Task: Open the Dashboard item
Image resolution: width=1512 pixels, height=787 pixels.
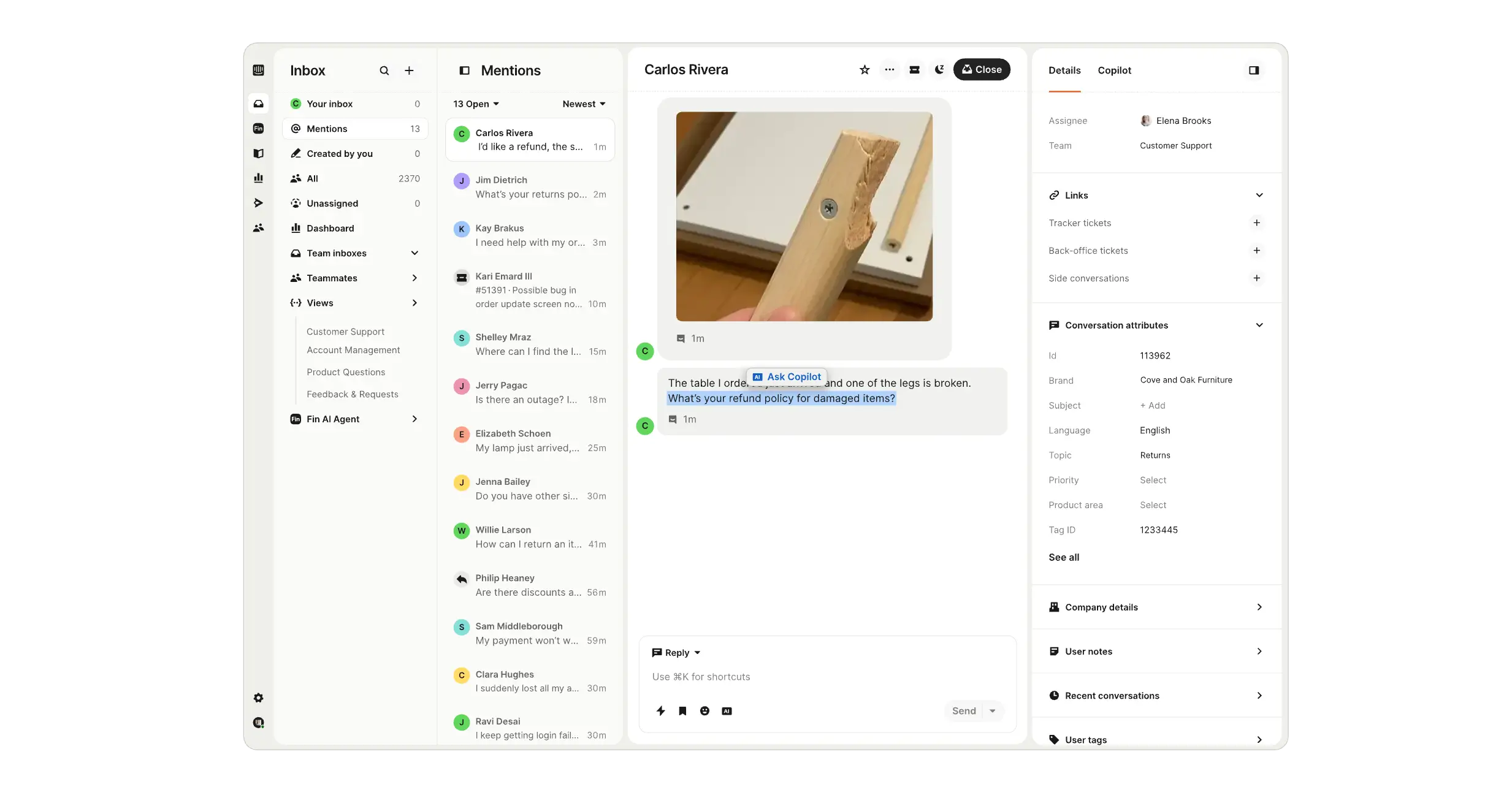Action: click(355, 228)
